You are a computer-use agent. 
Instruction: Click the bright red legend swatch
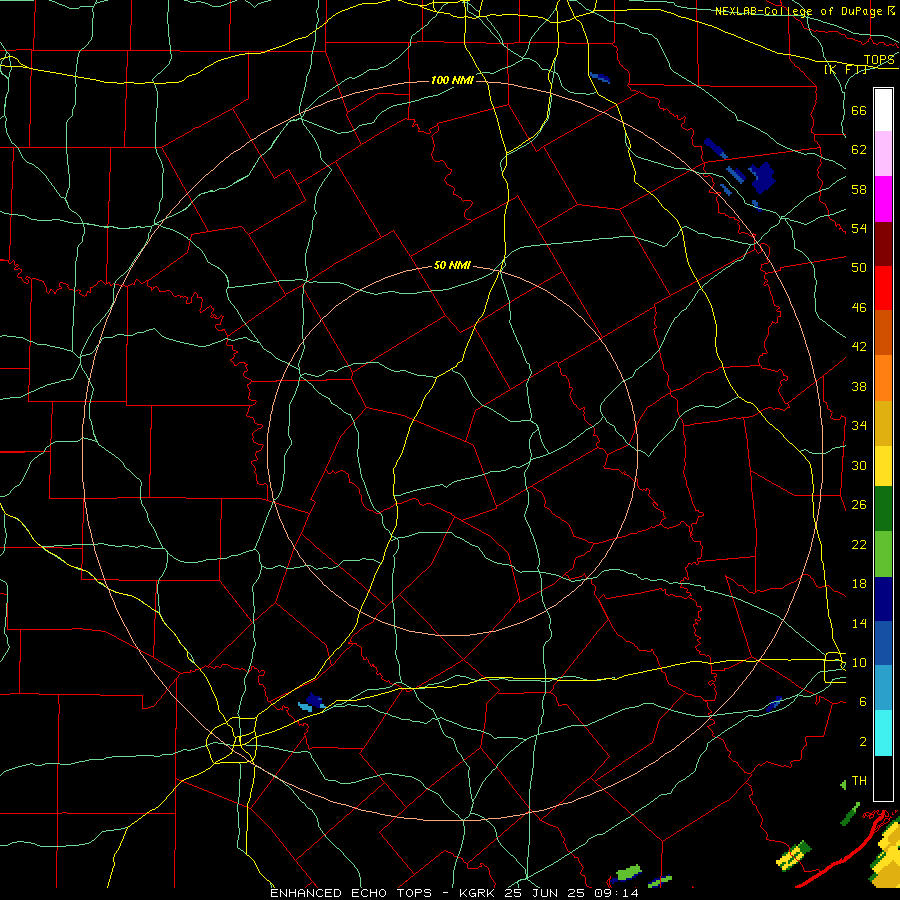point(883,288)
